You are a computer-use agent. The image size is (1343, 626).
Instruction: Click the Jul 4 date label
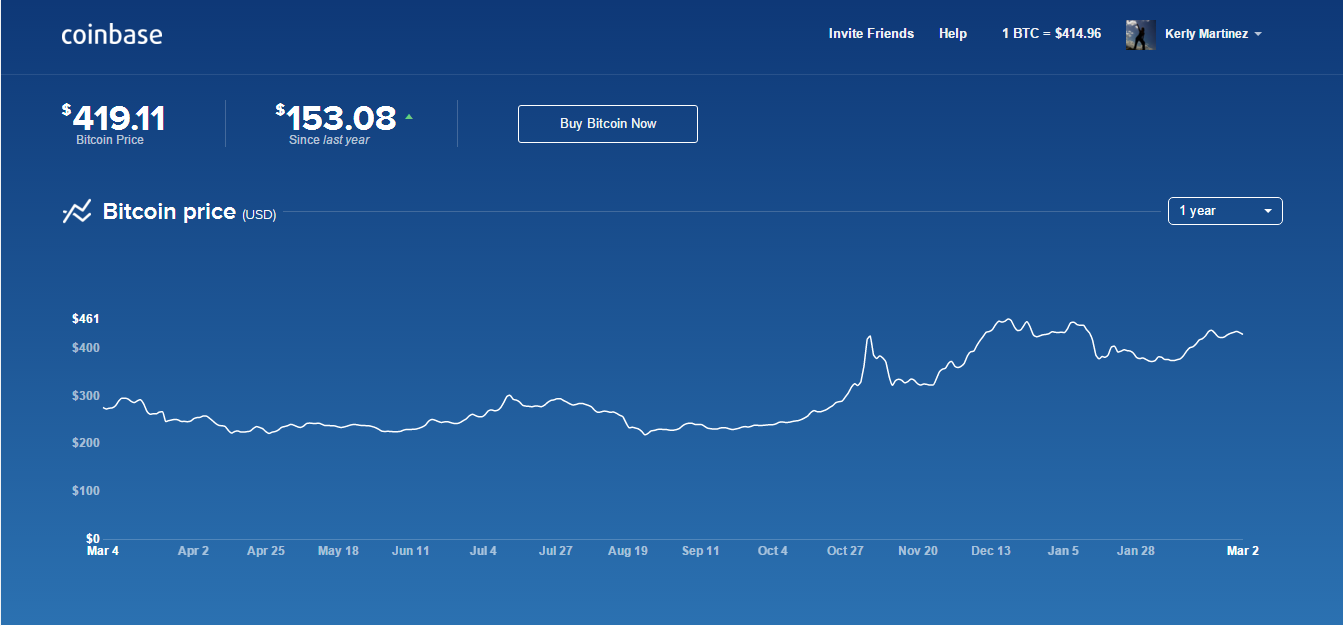[x=483, y=551]
